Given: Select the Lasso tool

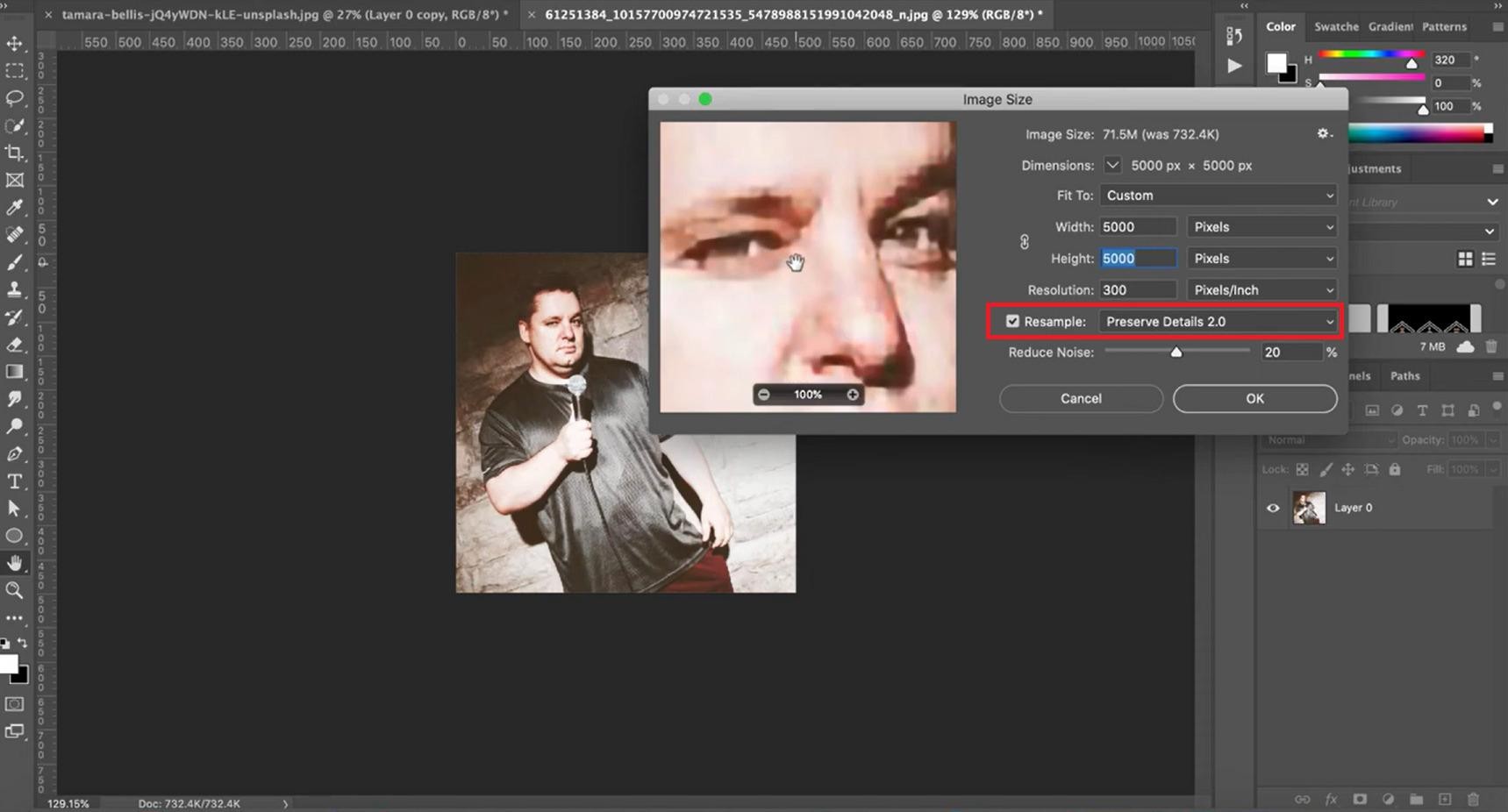Looking at the screenshot, I should (15, 97).
